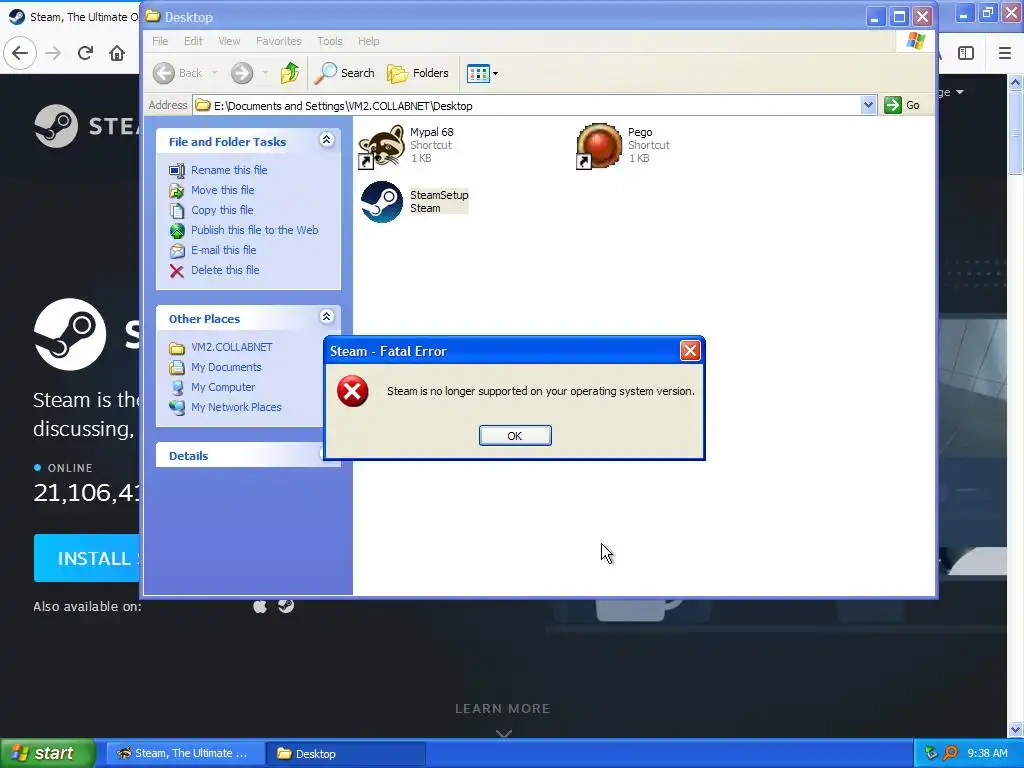The height and width of the screenshot is (768, 1024).
Task: Click Copy this file link
Action: pyautogui.click(x=222, y=210)
